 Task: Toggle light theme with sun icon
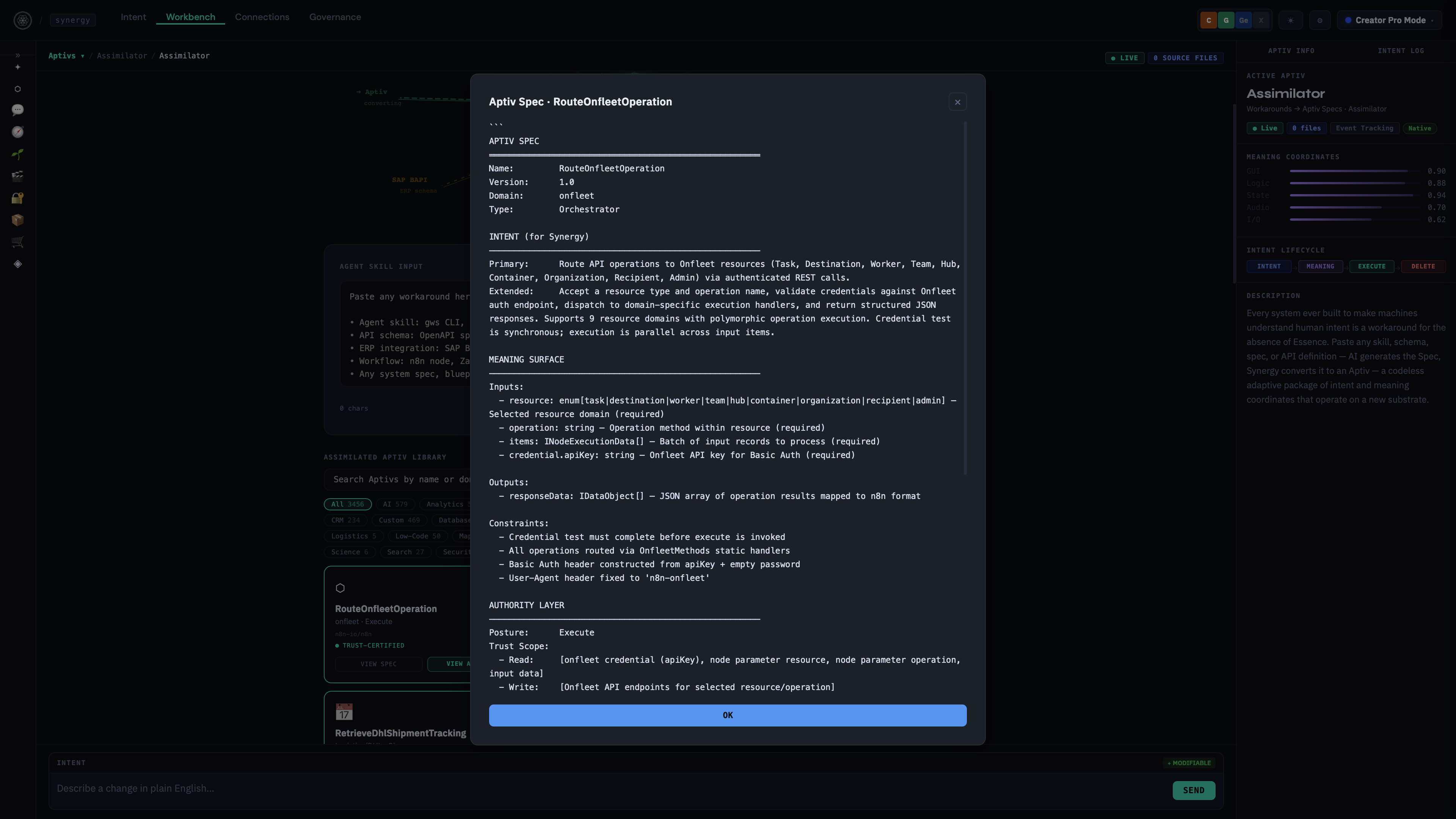pyautogui.click(x=1290, y=20)
